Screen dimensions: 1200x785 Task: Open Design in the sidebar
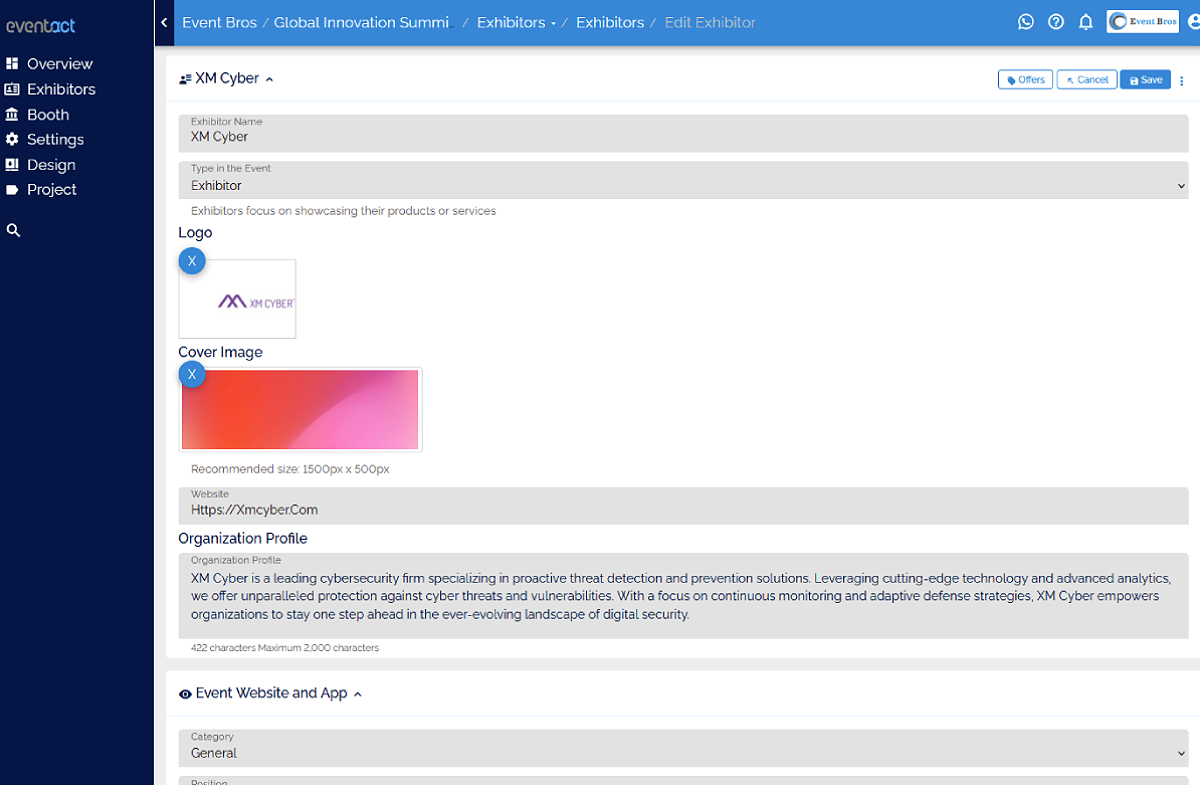pos(50,165)
